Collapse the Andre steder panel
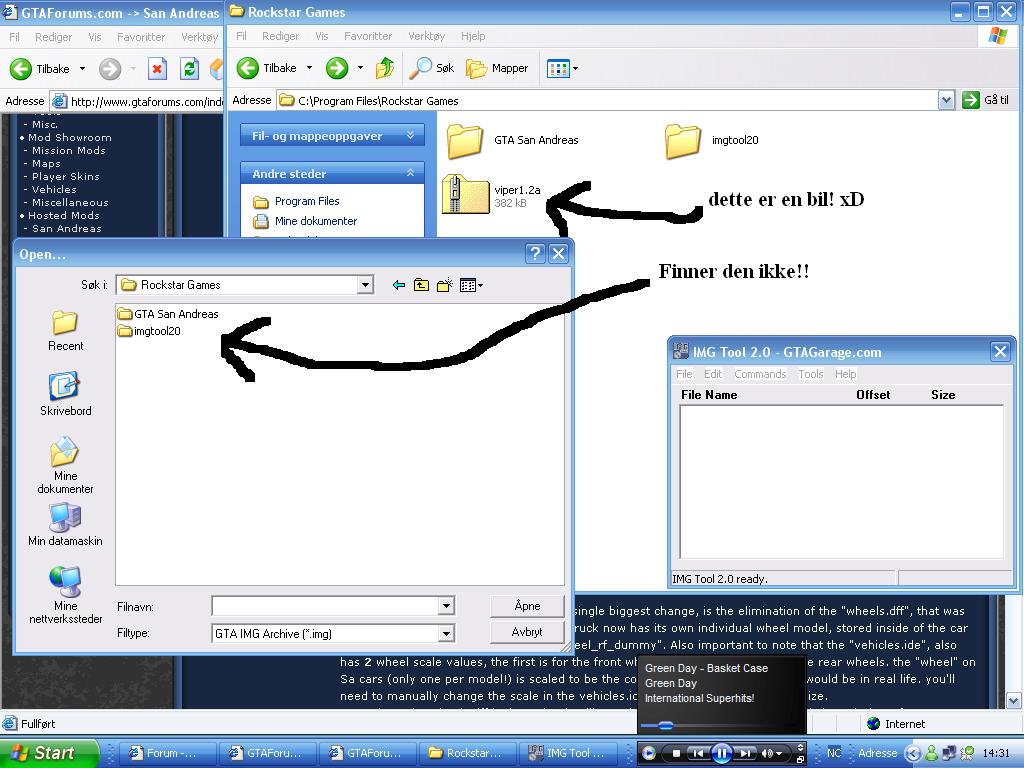 410,174
